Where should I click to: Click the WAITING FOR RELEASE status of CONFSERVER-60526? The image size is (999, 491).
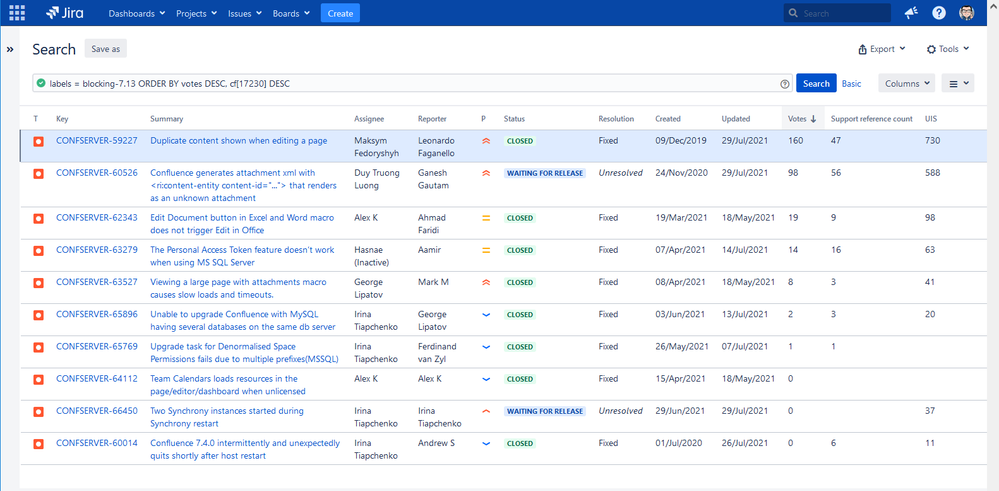click(x=545, y=173)
